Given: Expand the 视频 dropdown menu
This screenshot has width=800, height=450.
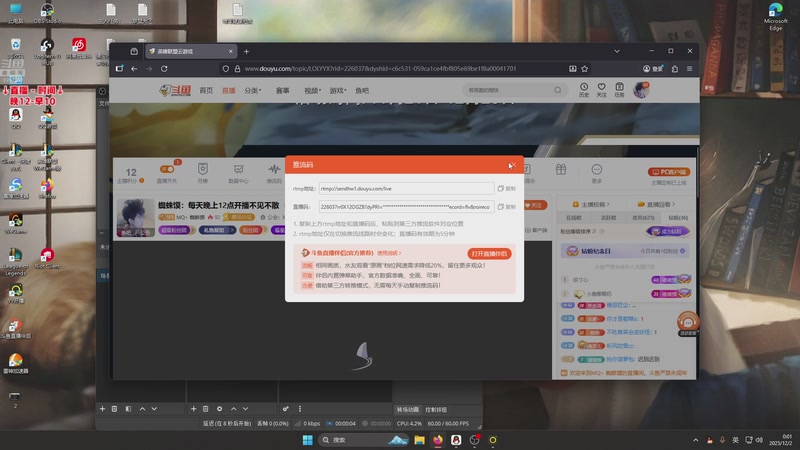Looking at the screenshot, I should (x=312, y=90).
